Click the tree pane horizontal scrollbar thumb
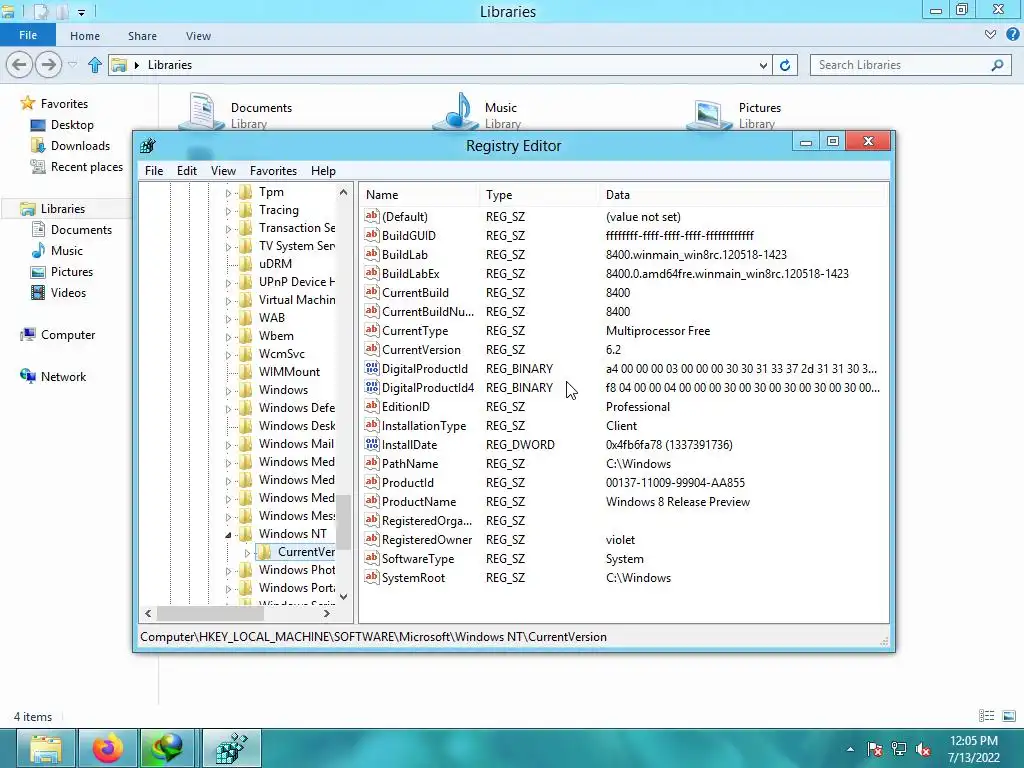The height and width of the screenshot is (768, 1024). coord(210,614)
